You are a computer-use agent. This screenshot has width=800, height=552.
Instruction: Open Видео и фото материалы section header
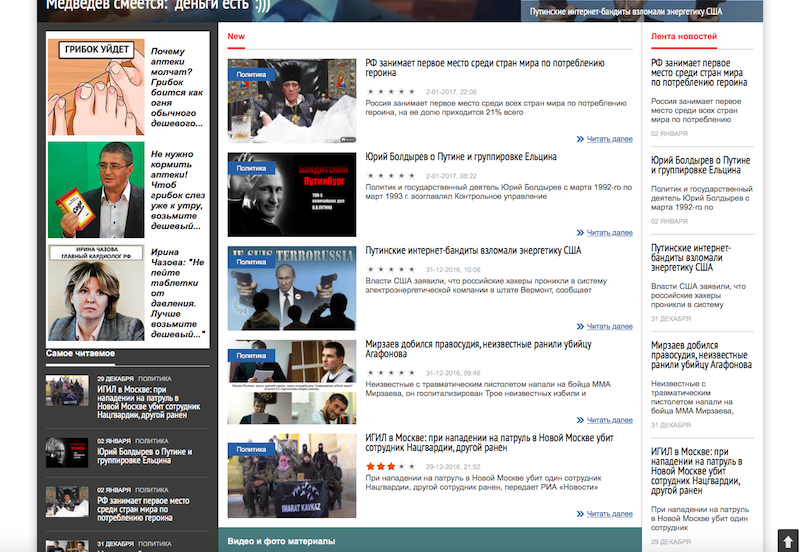[281, 541]
